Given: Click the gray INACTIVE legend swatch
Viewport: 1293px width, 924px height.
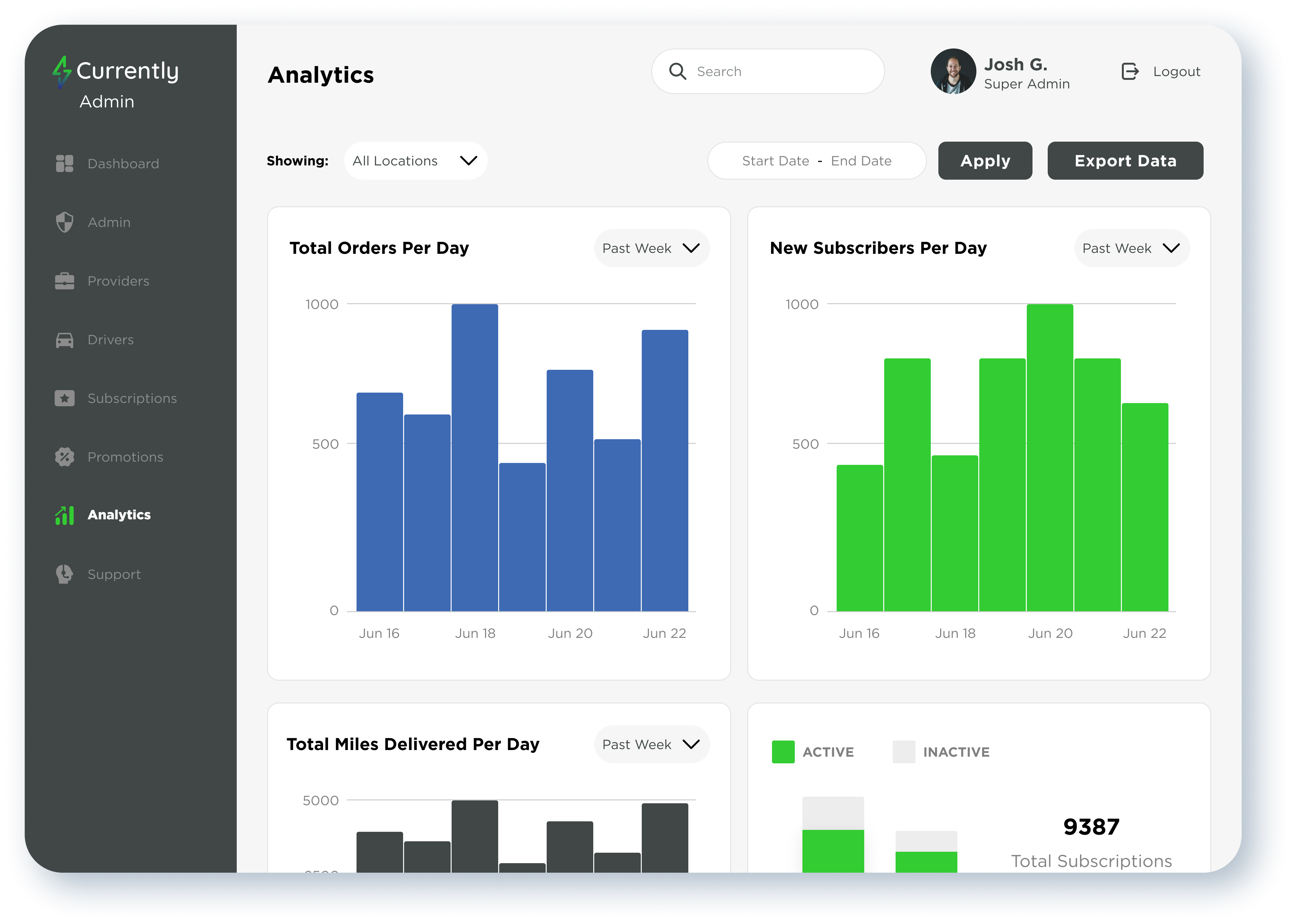Looking at the screenshot, I should (x=904, y=752).
